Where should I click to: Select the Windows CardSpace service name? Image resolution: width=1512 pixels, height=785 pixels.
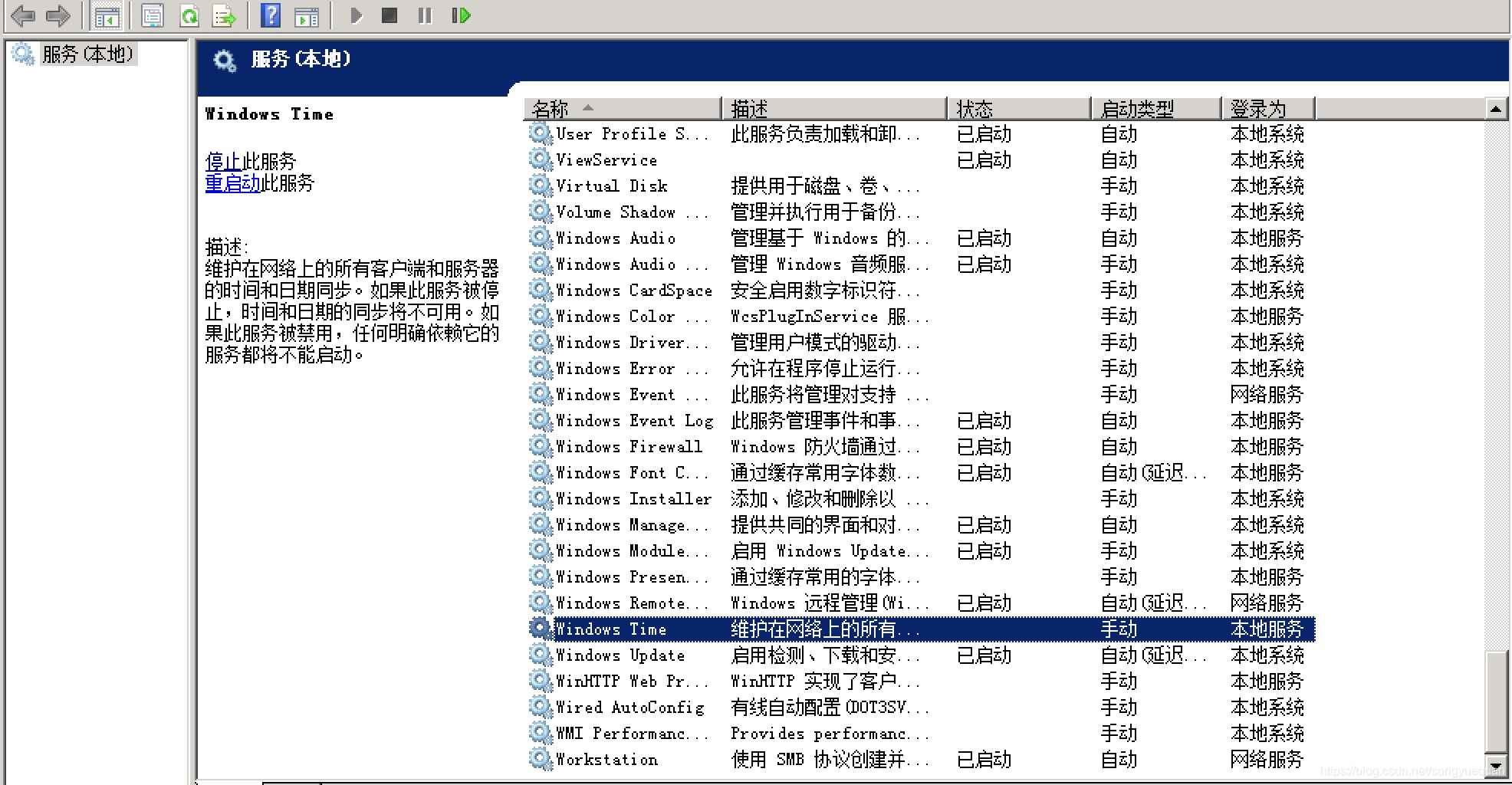tap(634, 290)
